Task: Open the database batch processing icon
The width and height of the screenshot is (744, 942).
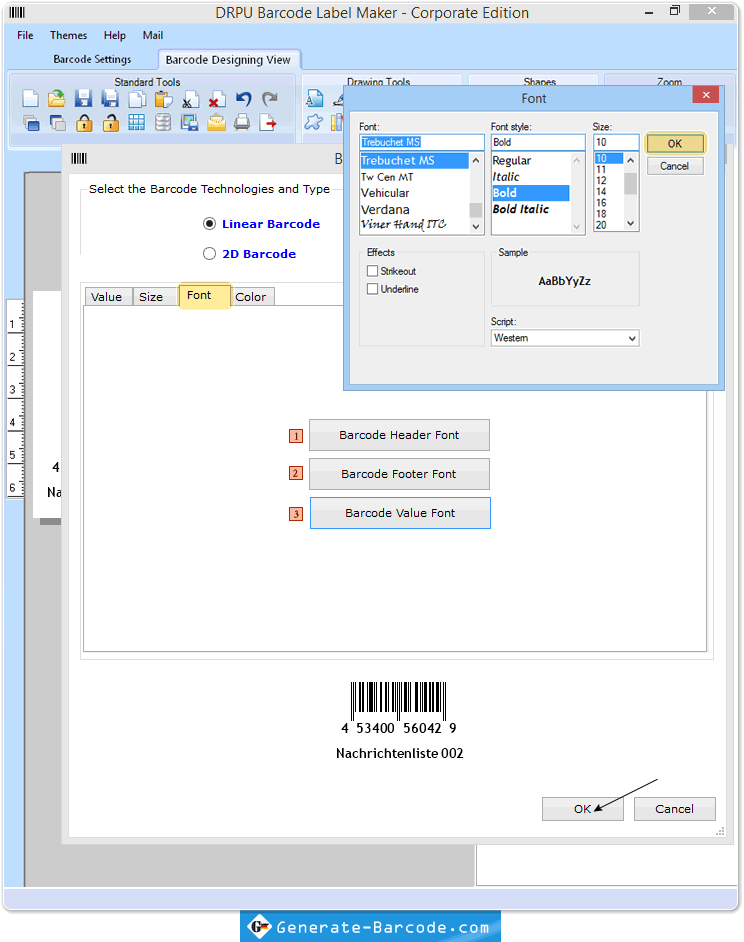Action: coord(163,123)
